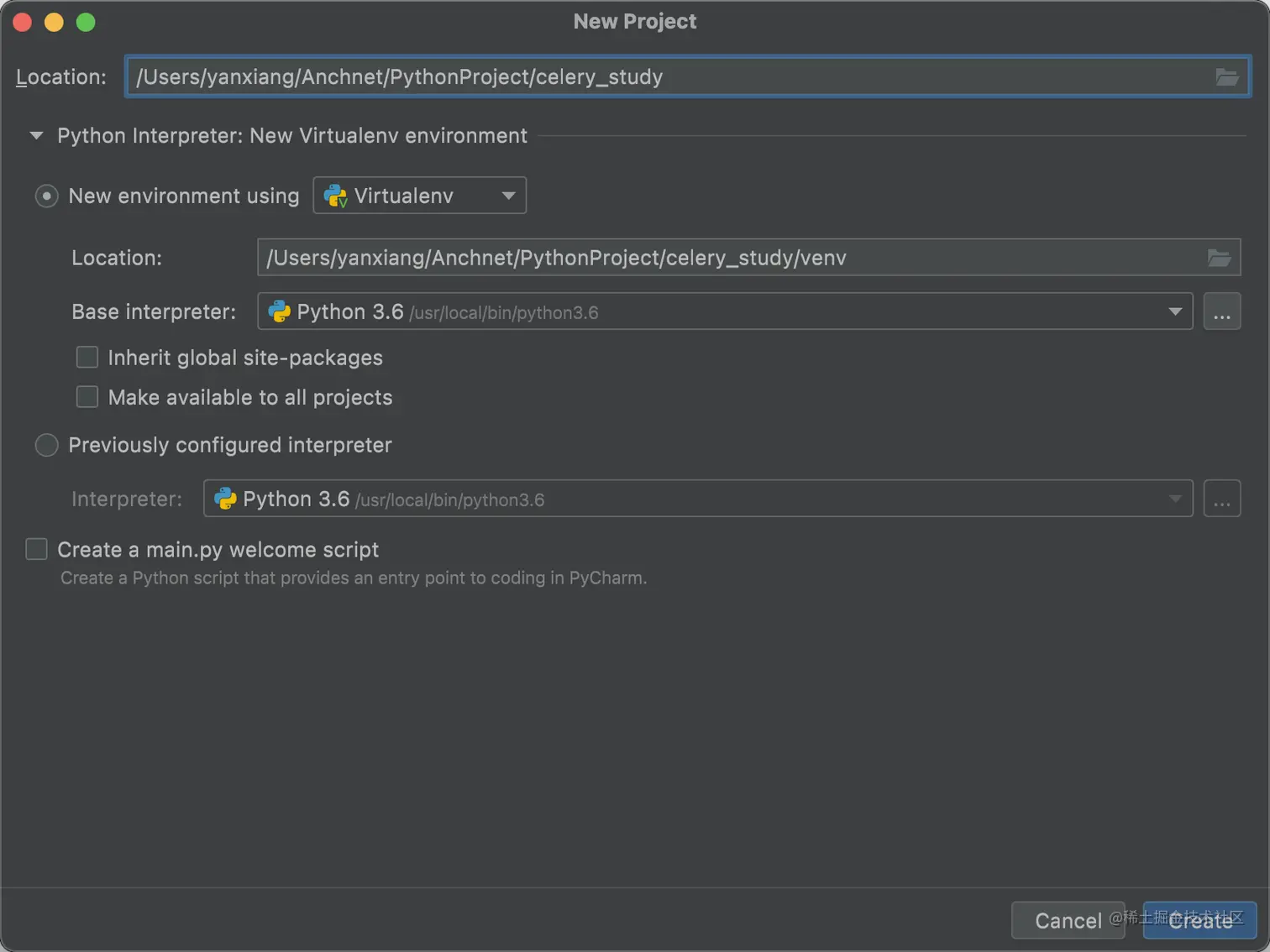Click Python logo in Base interpreter field
1270x952 pixels.
279,312
